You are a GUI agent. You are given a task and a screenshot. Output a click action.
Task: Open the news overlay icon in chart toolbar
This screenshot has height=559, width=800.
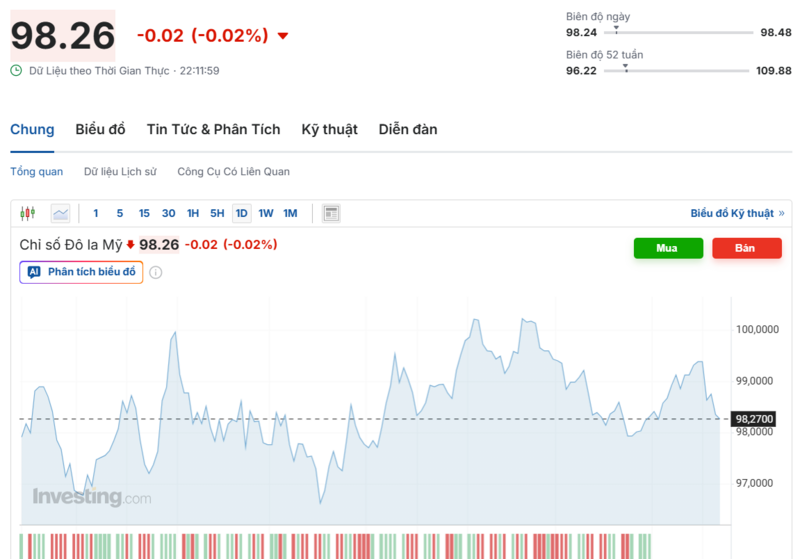coord(332,213)
